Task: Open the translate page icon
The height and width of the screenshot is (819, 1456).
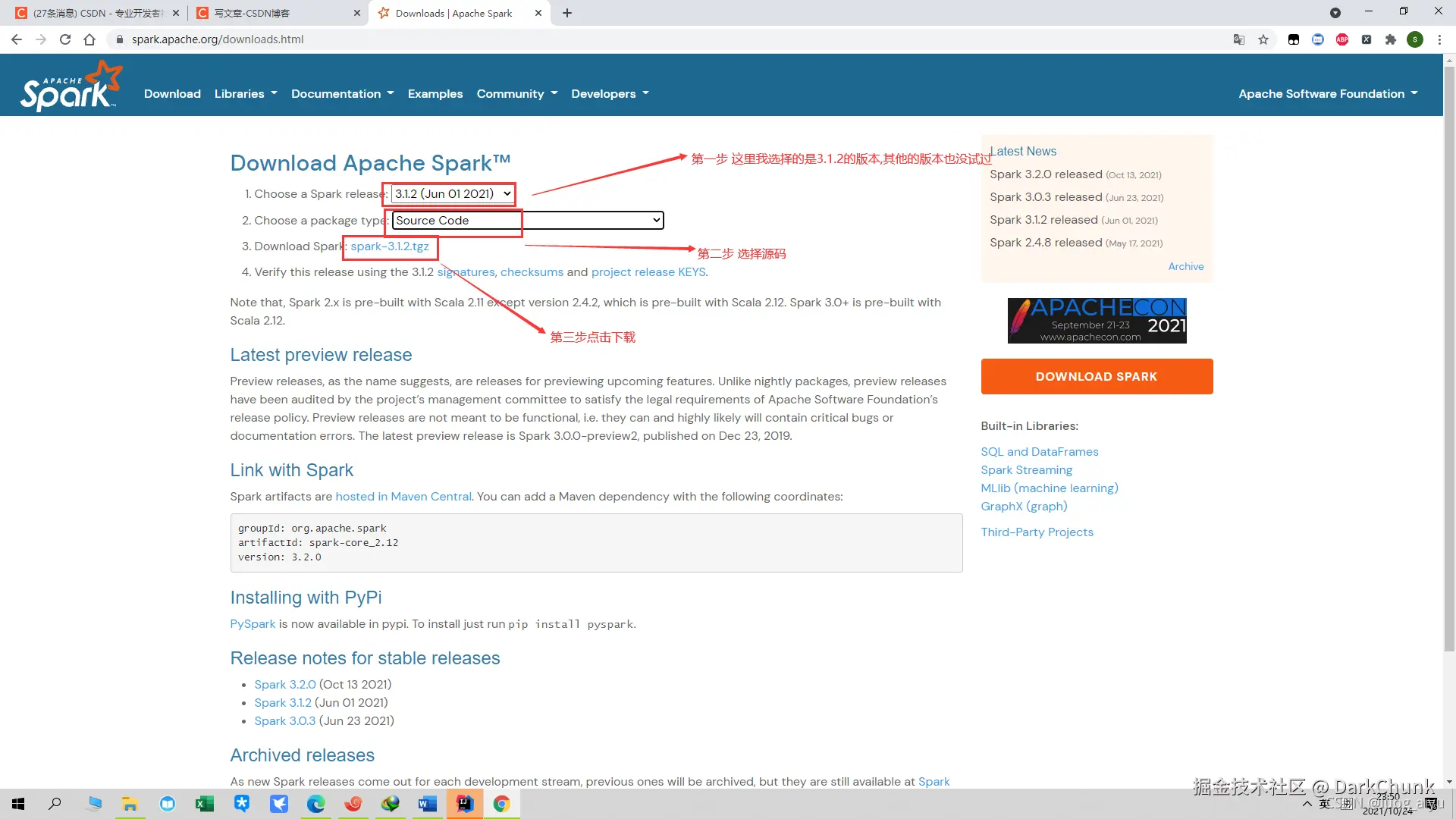Action: pyautogui.click(x=1239, y=39)
